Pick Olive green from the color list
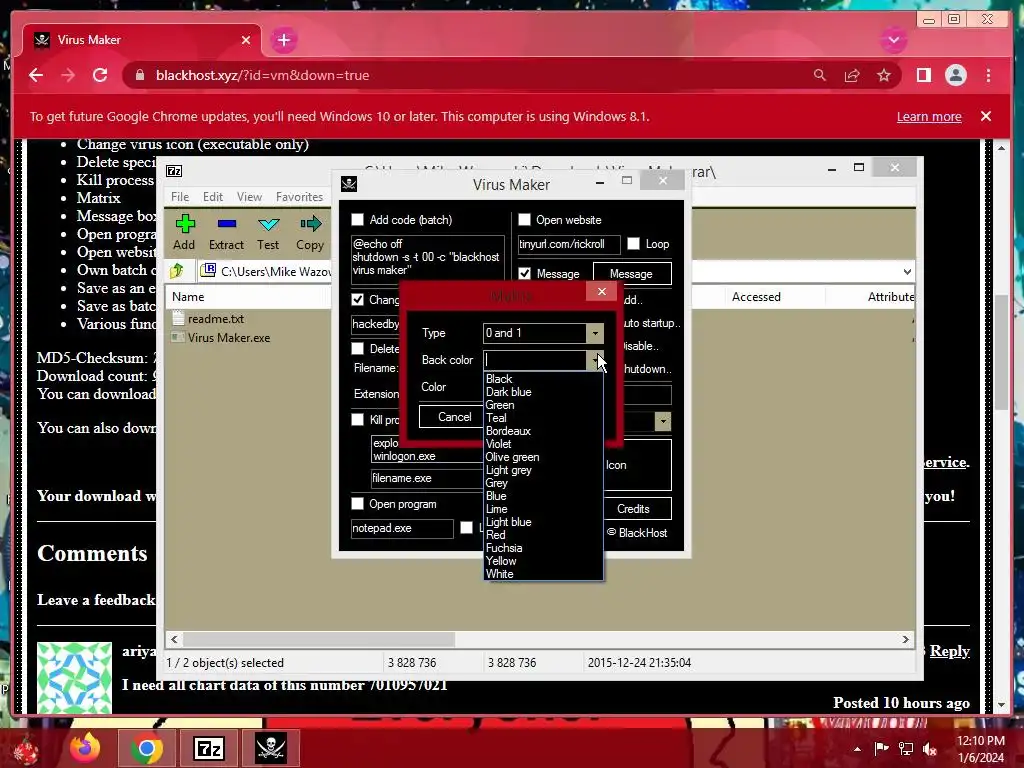Viewport: 1024px width, 768px height. click(543, 457)
